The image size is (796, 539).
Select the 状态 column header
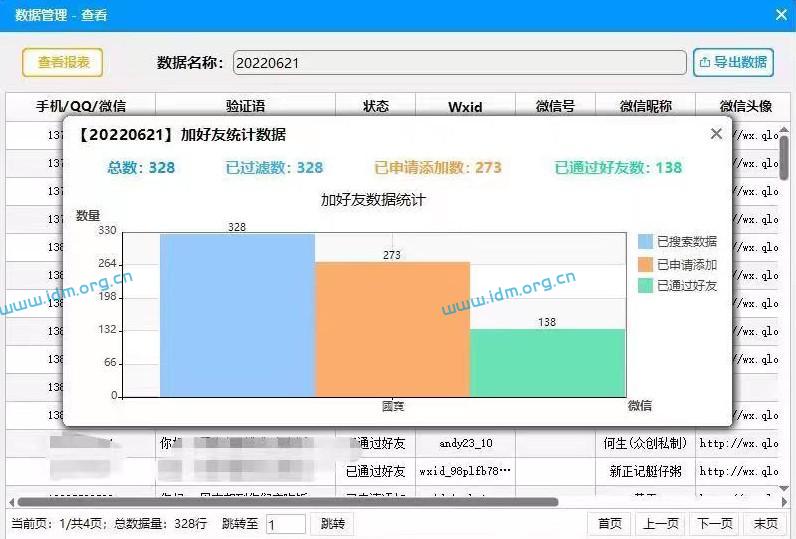coord(376,106)
